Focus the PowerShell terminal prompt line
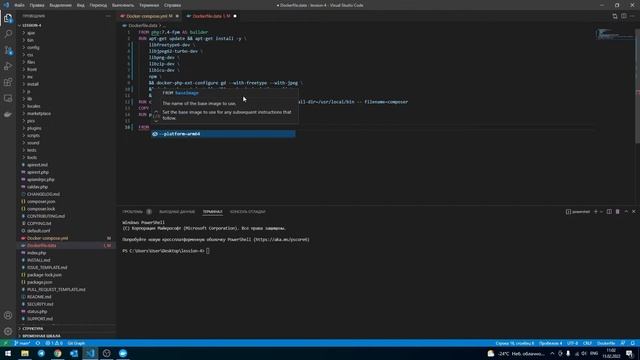Image resolution: width=640 pixels, height=360 pixels. [x=166, y=251]
